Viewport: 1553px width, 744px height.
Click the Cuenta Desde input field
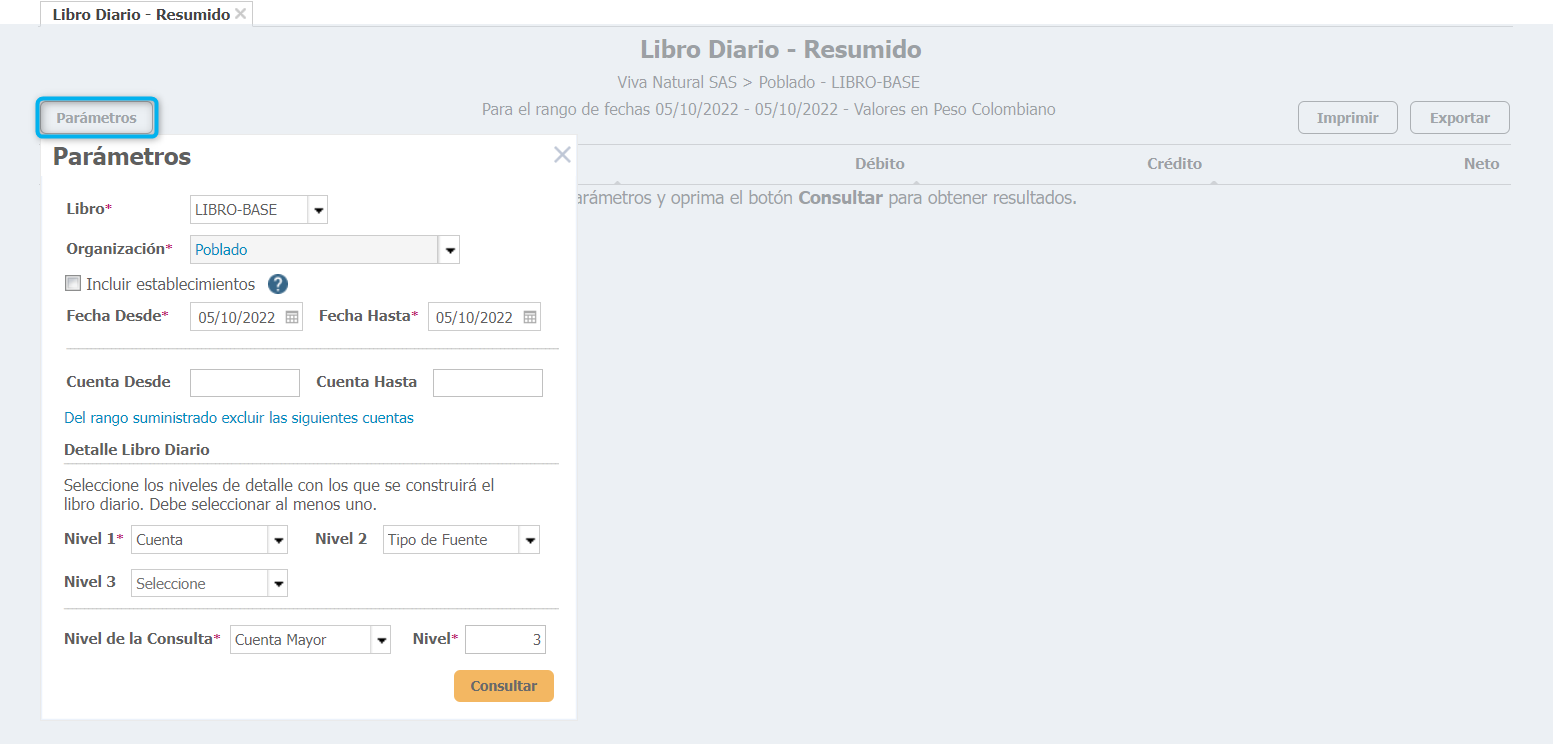(x=245, y=383)
